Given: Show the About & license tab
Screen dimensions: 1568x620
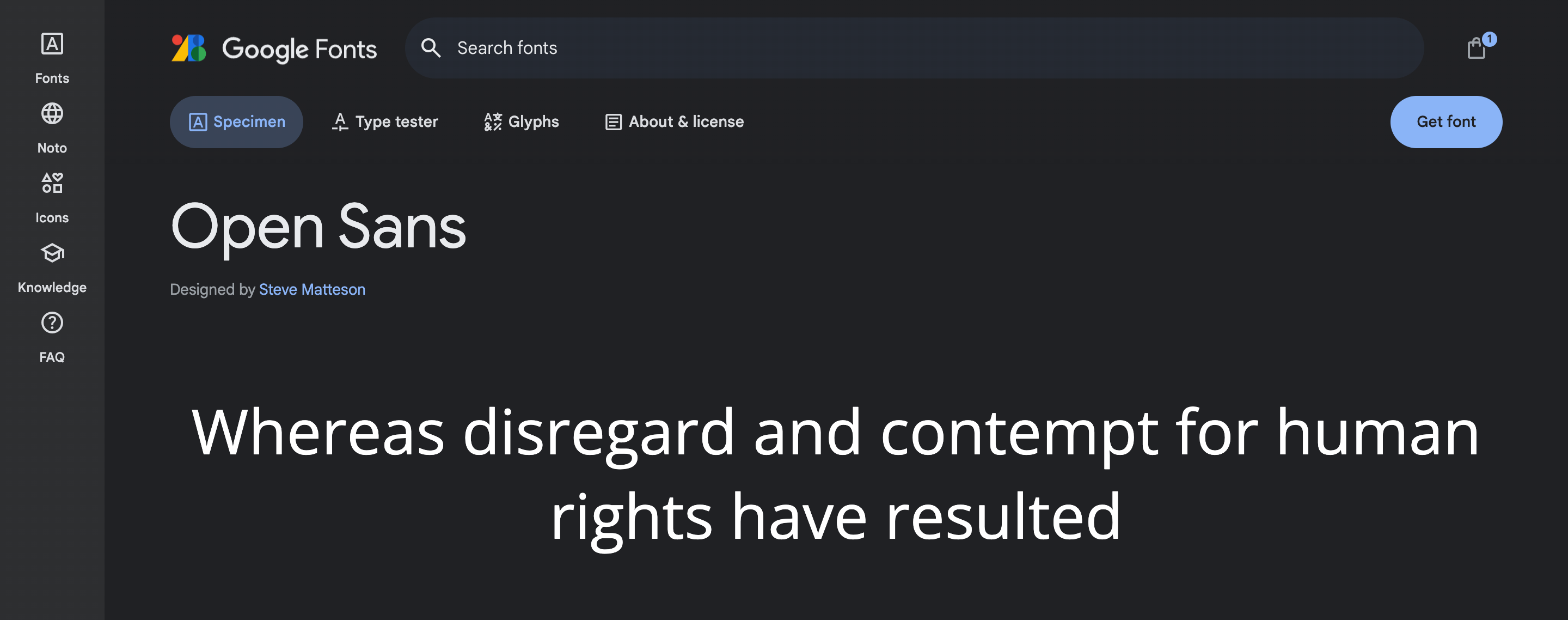Looking at the screenshot, I should tap(675, 122).
